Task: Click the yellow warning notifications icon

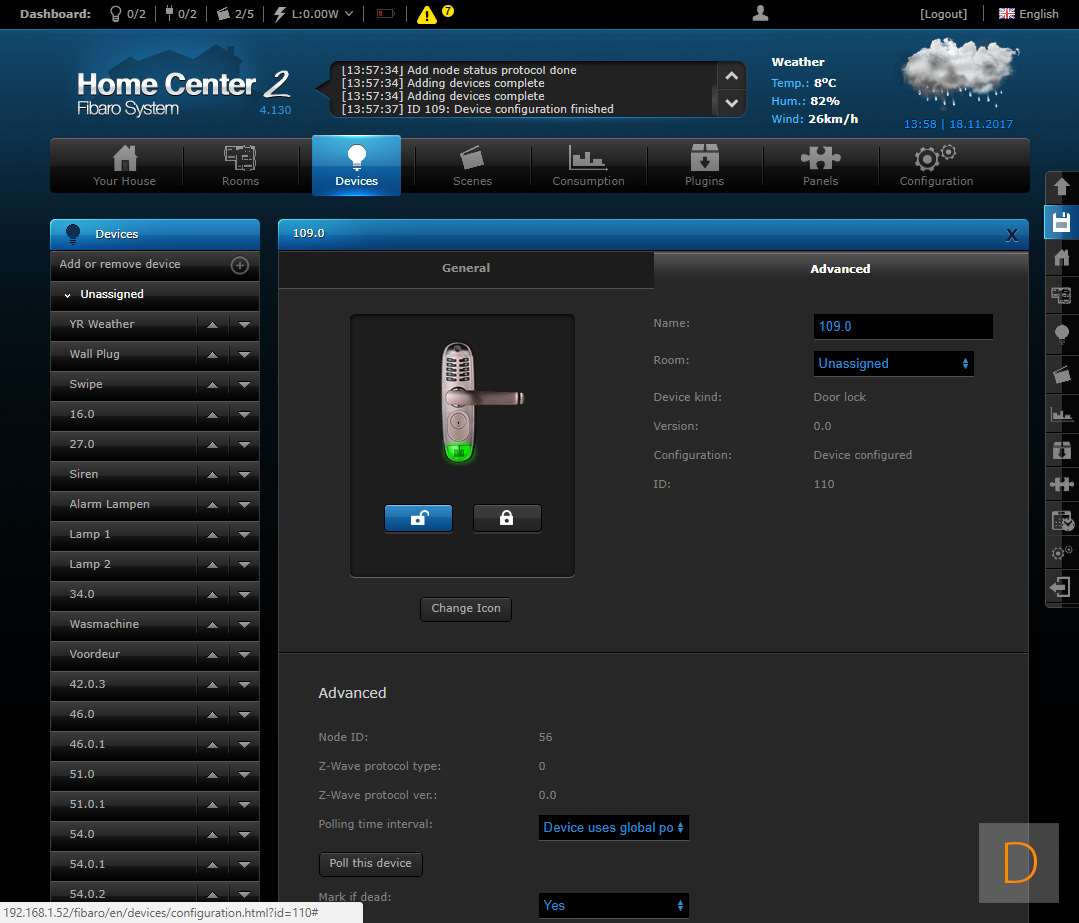Action: tap(427, 14)
